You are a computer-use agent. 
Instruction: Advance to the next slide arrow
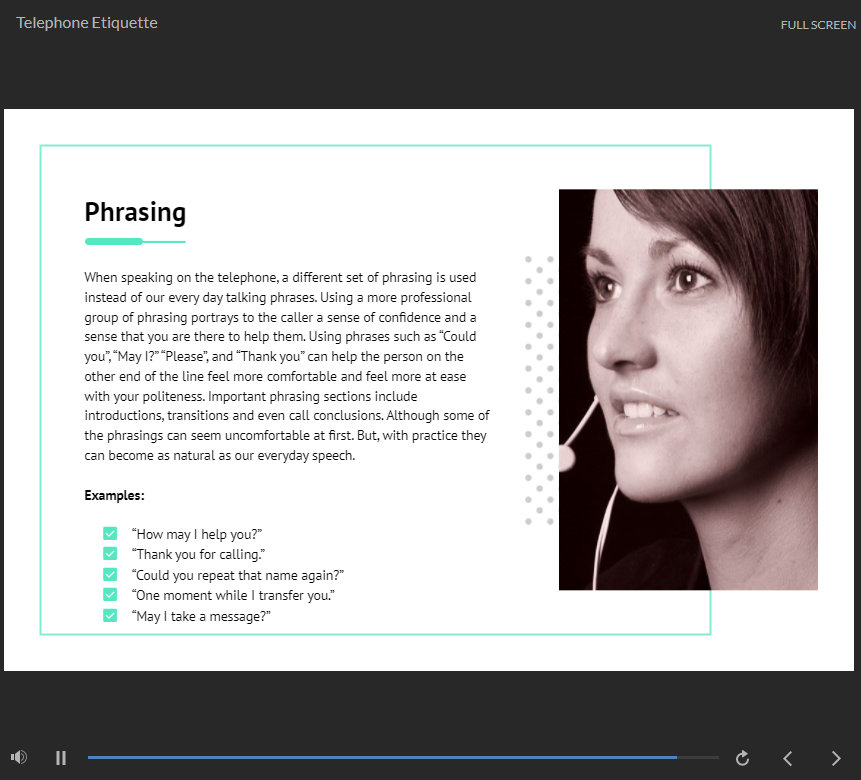pyautogui.click(x=836, y=758)
